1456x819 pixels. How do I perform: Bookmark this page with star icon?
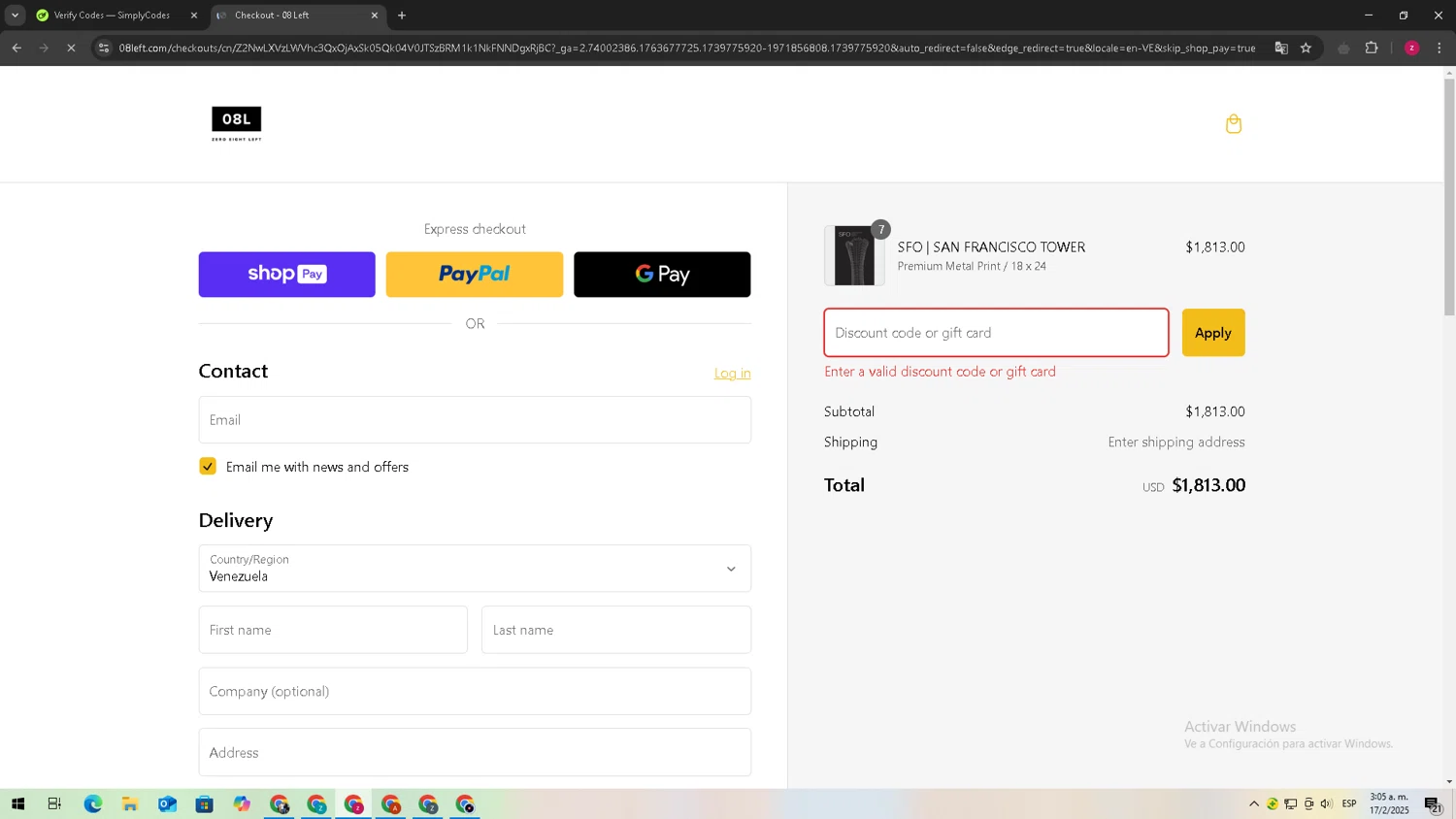[x=1306, y=48]
